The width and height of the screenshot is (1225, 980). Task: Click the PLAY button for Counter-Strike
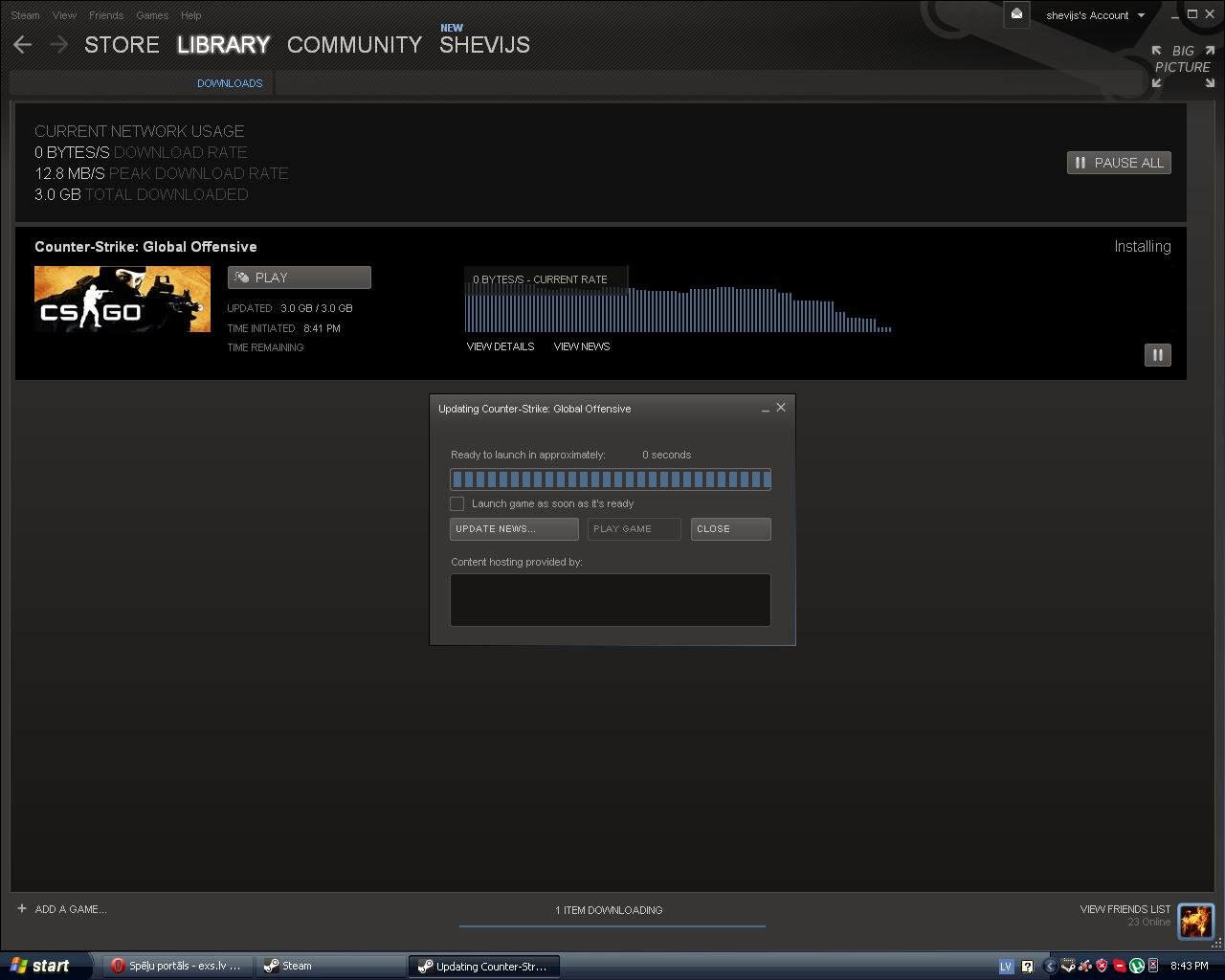coord(299,278)
